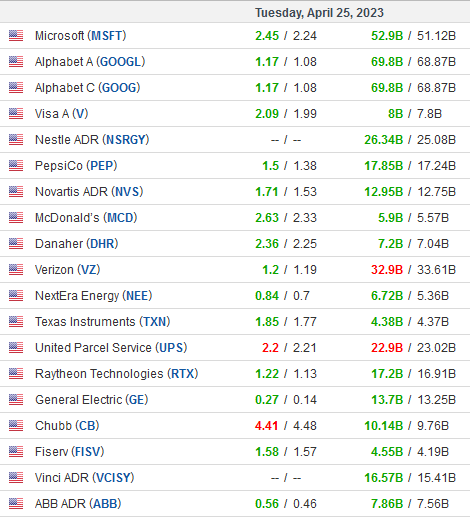Click the flag icon beside General Electric
The image size is (470, 518).
tap(16, 400)
